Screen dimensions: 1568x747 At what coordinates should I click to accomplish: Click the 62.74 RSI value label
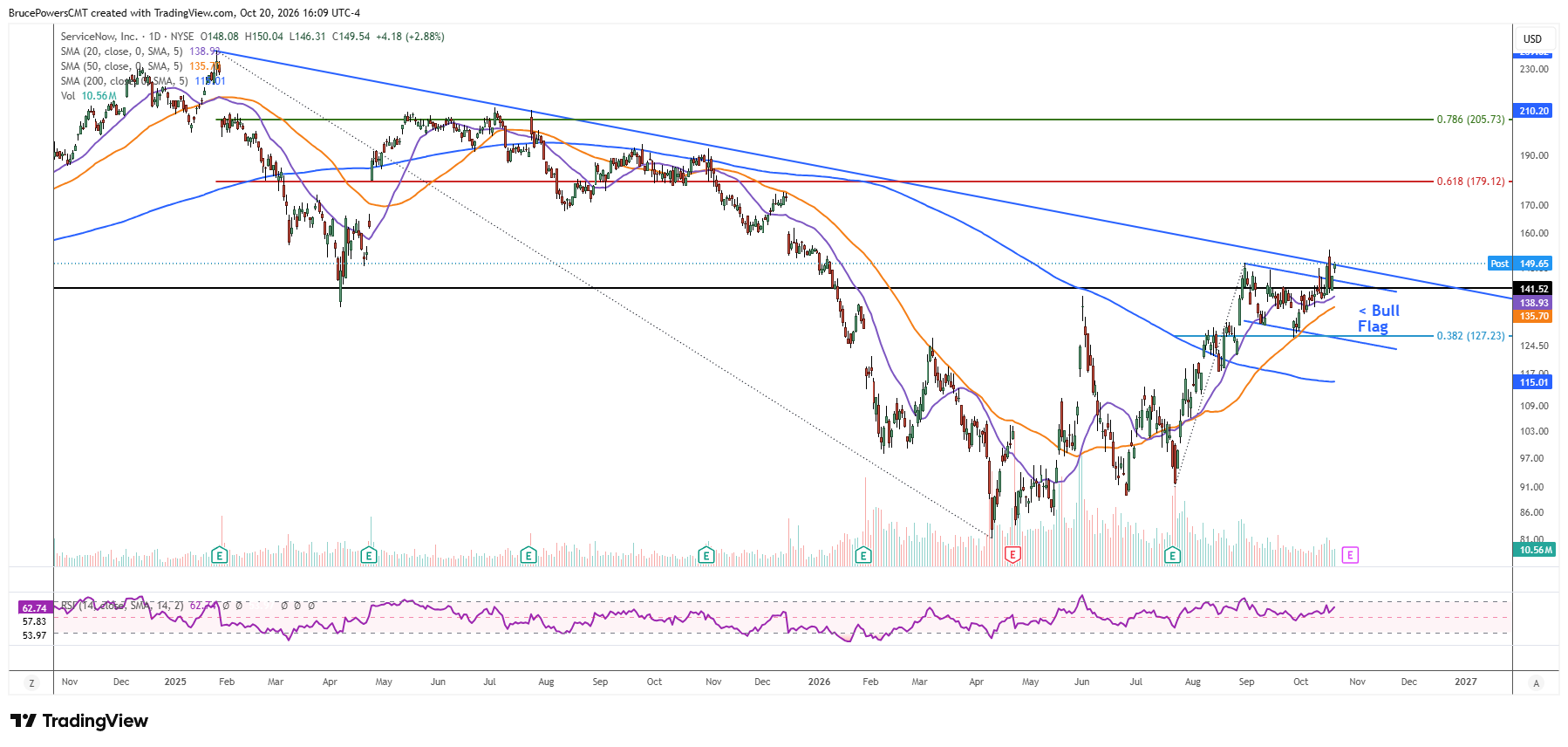35,607
